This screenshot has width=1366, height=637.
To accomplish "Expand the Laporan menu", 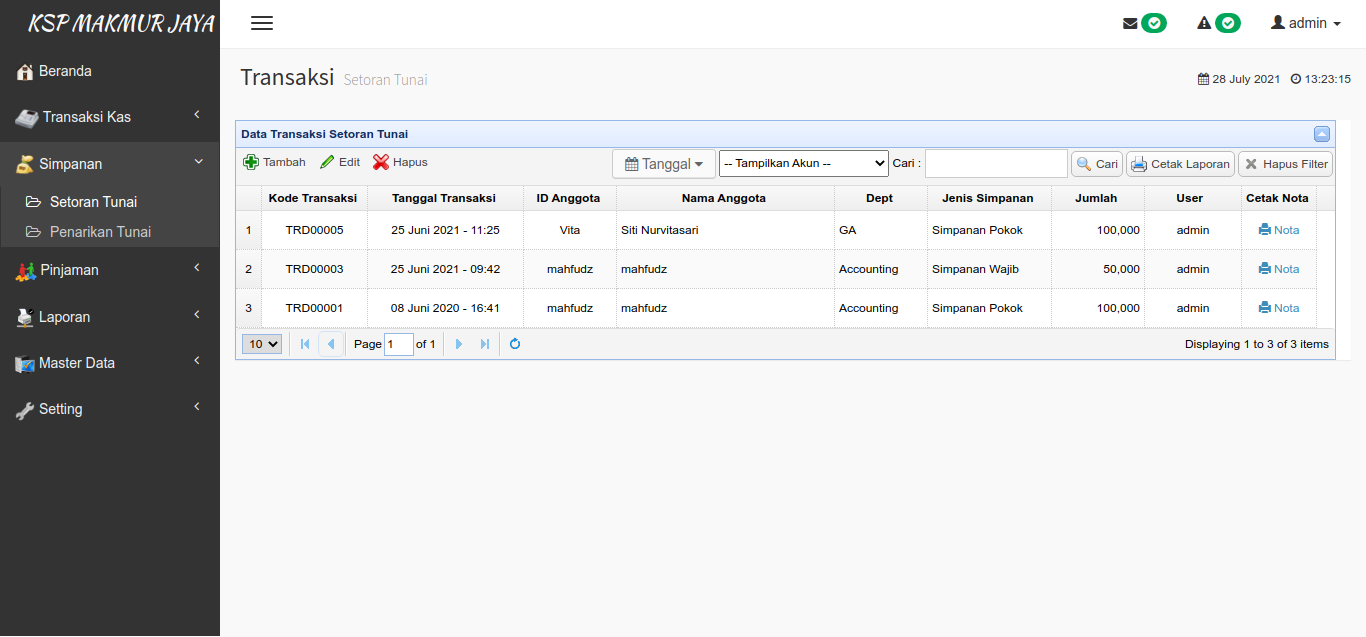I will [110, 317].
